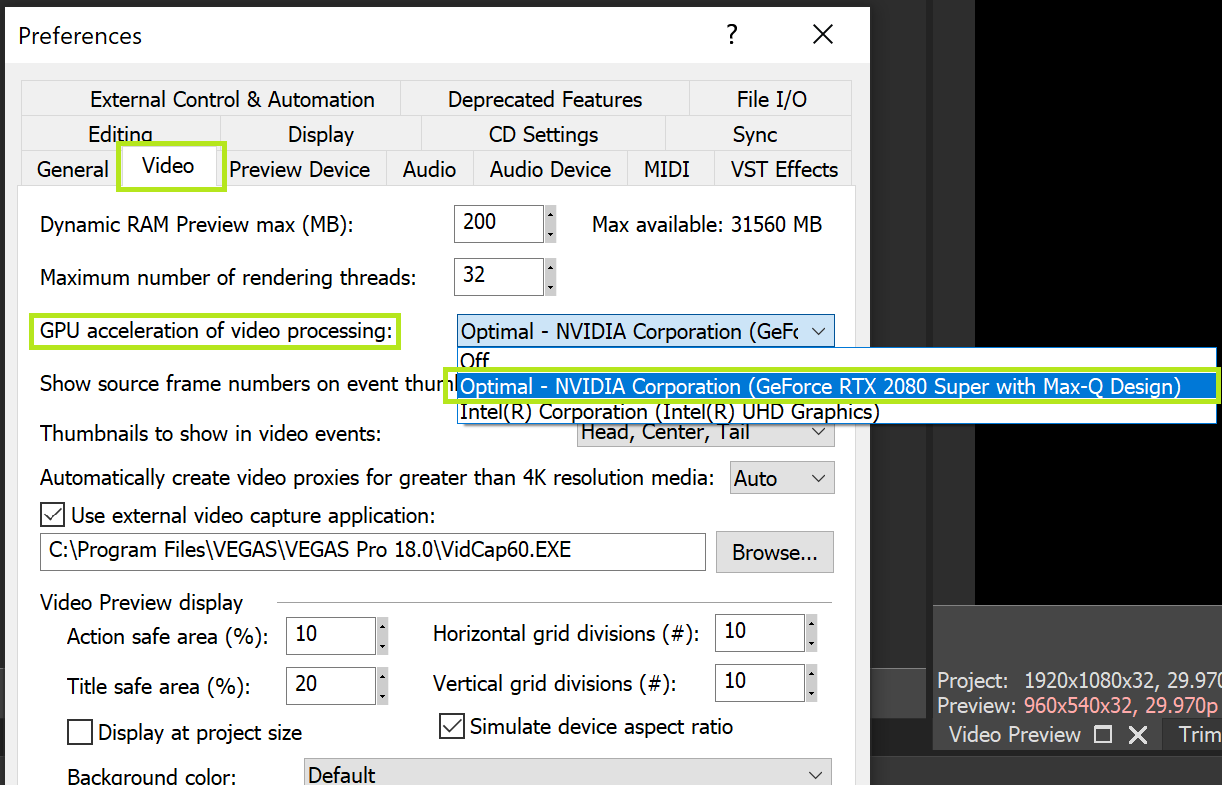
Task: Increase Horizontal grid divisions value
Action: 811,623
